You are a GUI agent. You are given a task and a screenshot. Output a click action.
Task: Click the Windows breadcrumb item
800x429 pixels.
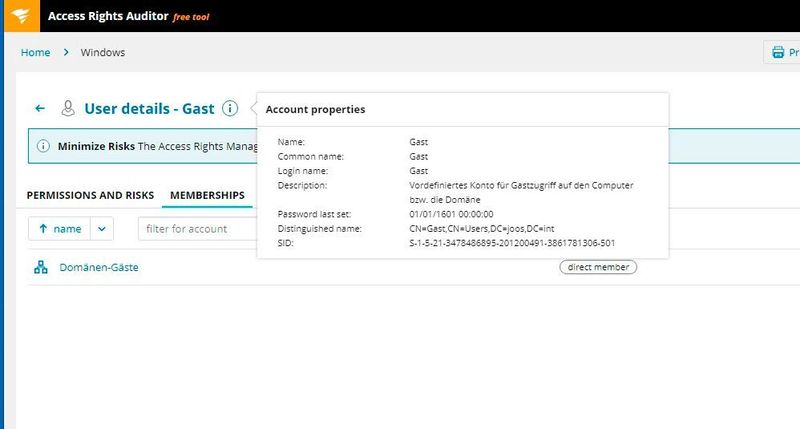pos(102,52)
